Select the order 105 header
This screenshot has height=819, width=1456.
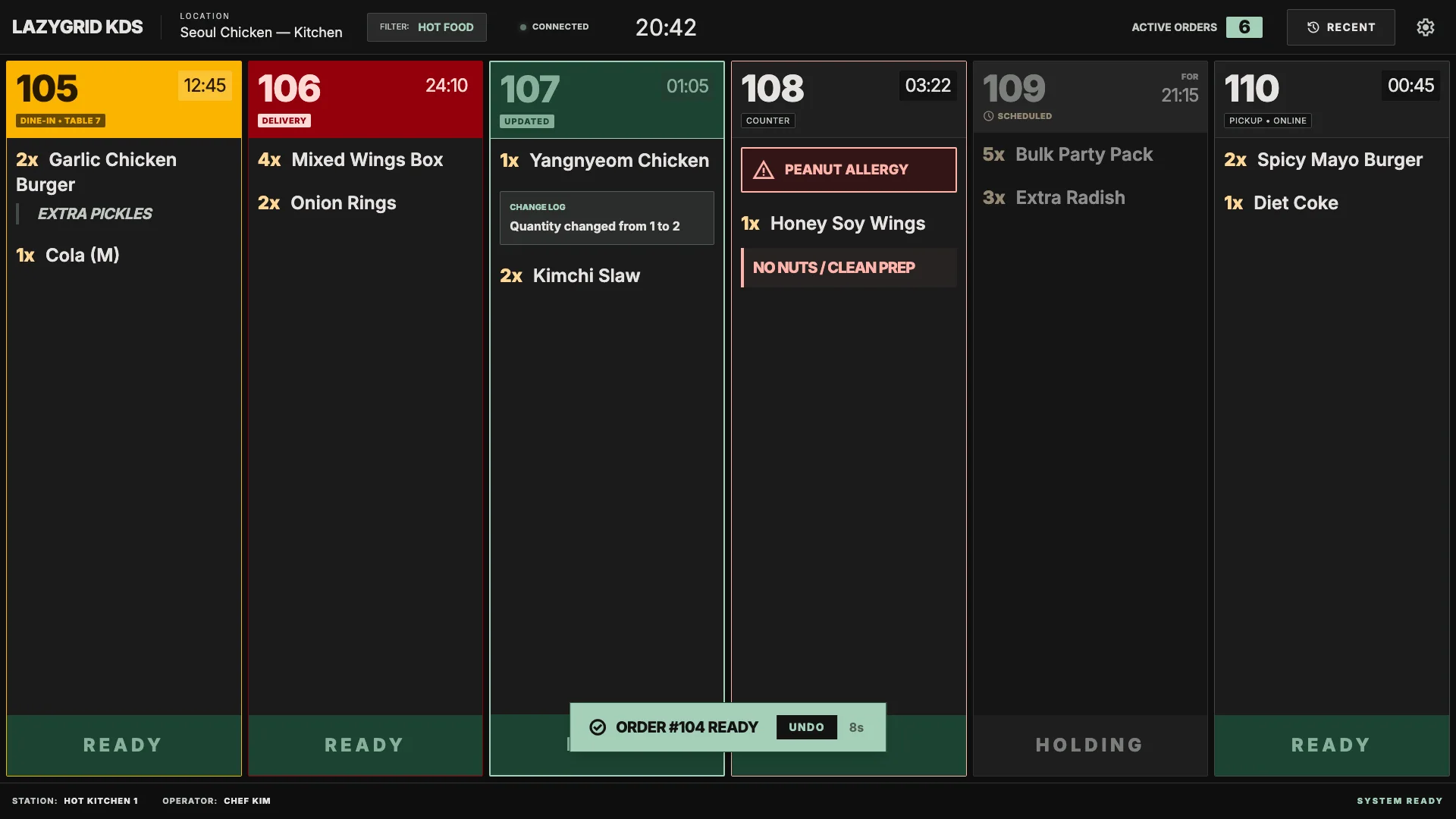tap(124, 99)
